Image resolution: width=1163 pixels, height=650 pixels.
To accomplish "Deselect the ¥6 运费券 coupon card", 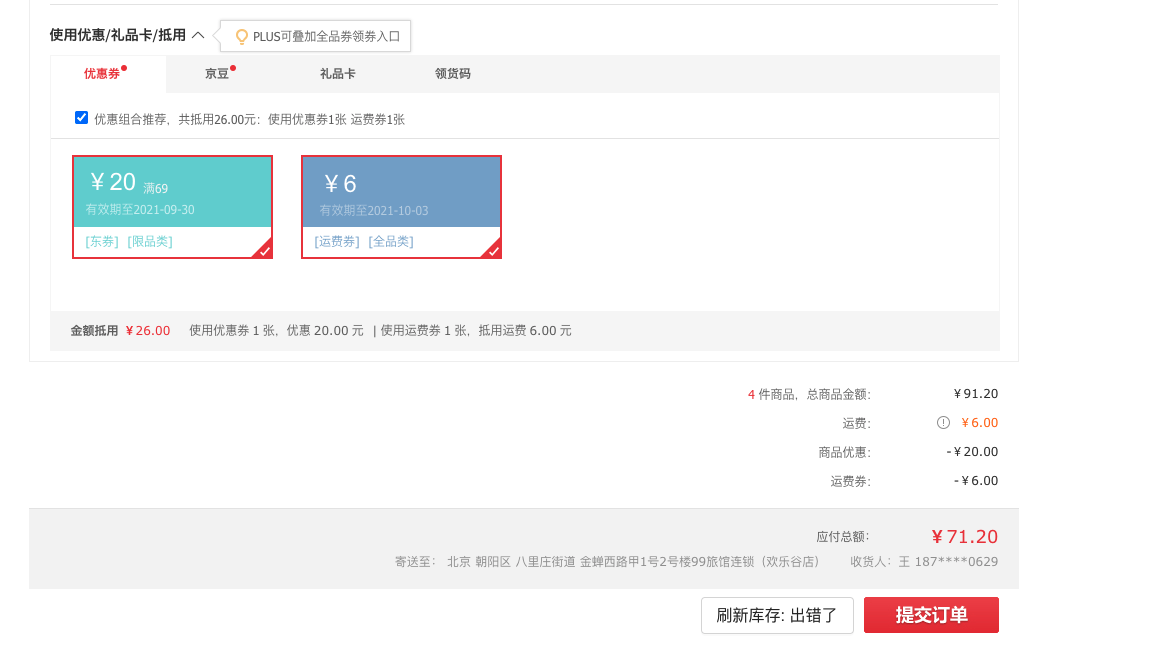I will point(401,207).
